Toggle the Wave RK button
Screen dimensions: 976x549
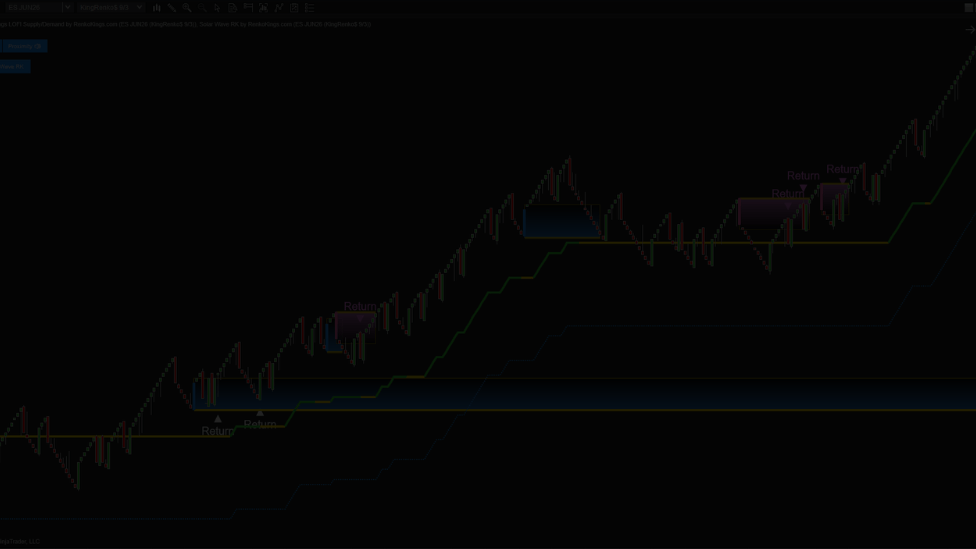(14, 67)
